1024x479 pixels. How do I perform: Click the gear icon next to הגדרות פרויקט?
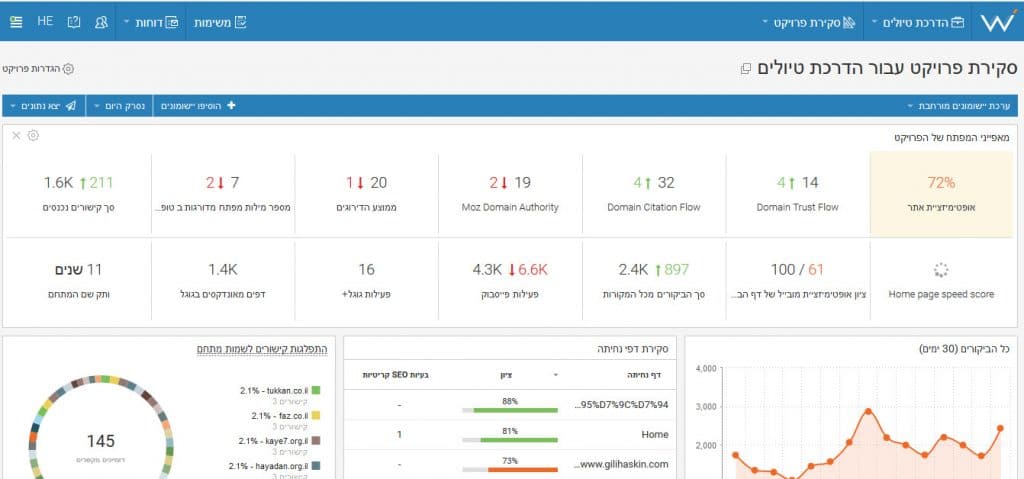(68, 69)
